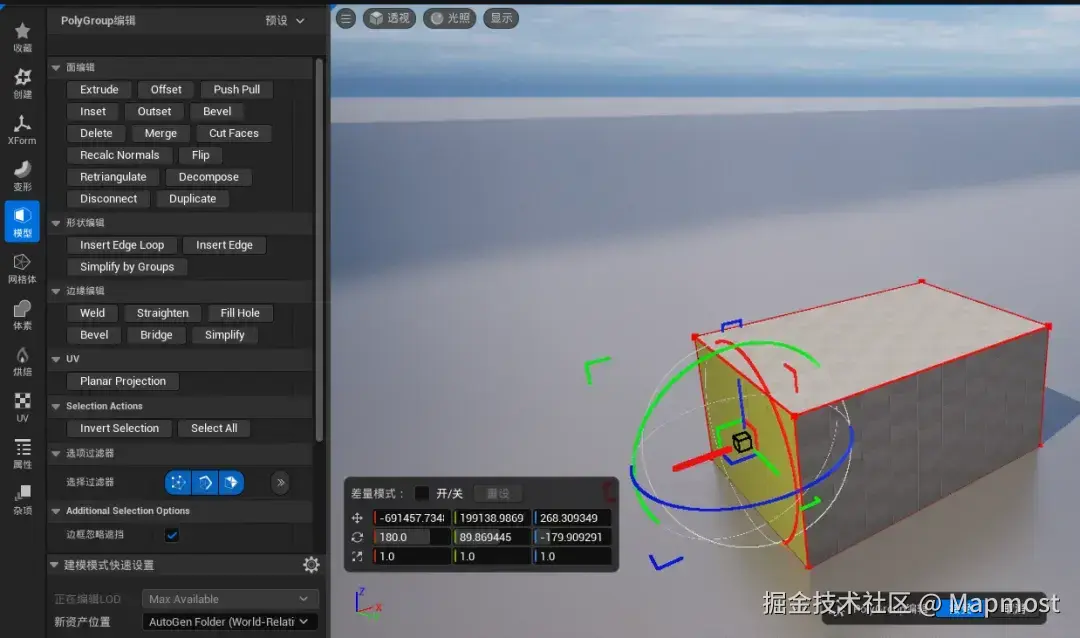Open the 光照 lighting view mode menu
The width and height of the screenshot is (1080, 638).
[x=450, y=19]
